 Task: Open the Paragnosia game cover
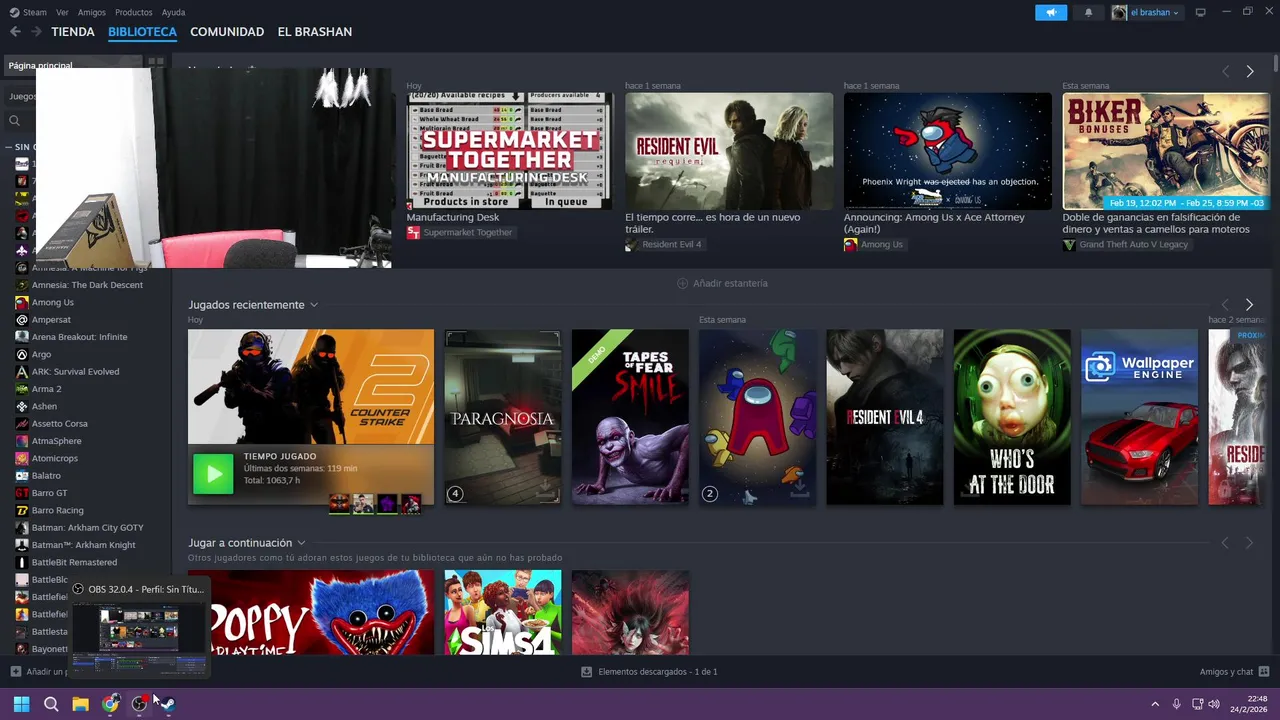pyautogui.click(x=503, y=417)
